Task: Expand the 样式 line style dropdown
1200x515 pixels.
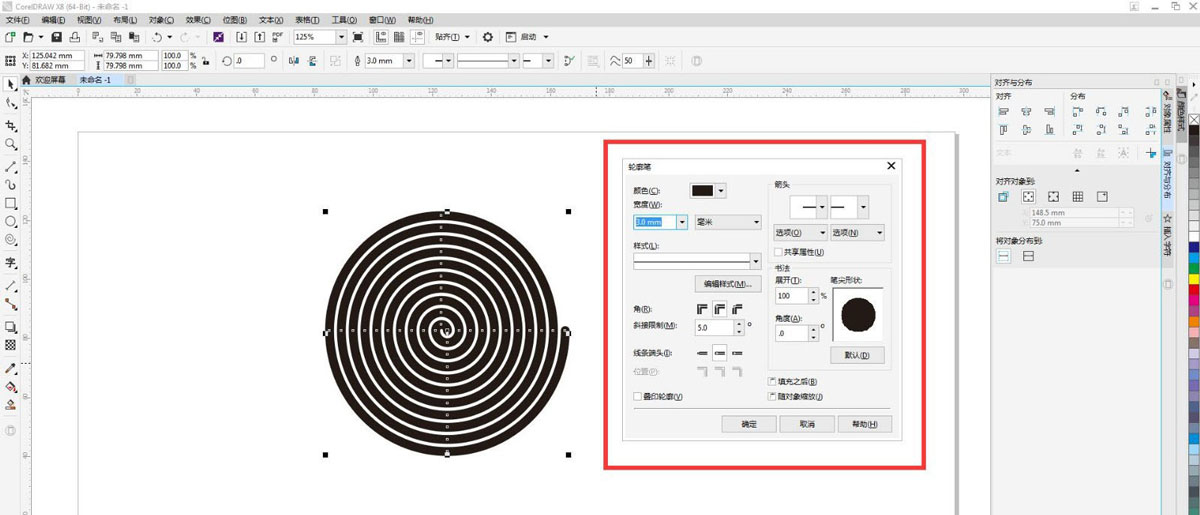Action: [x=755, y=261]
